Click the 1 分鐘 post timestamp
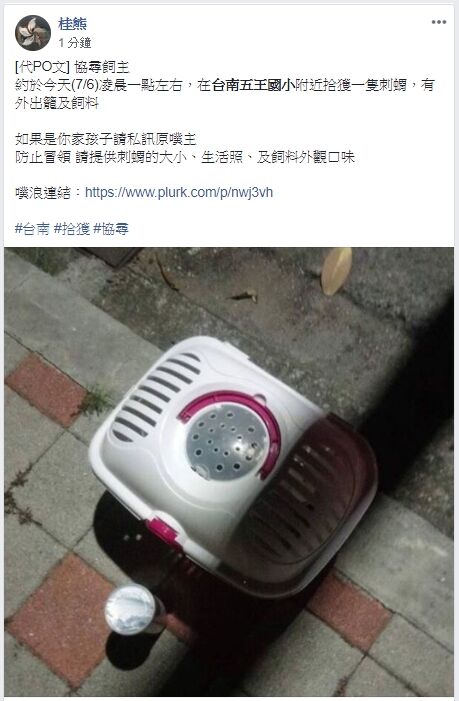This screenshot has height=701, width=459. [x=75, y=43]
